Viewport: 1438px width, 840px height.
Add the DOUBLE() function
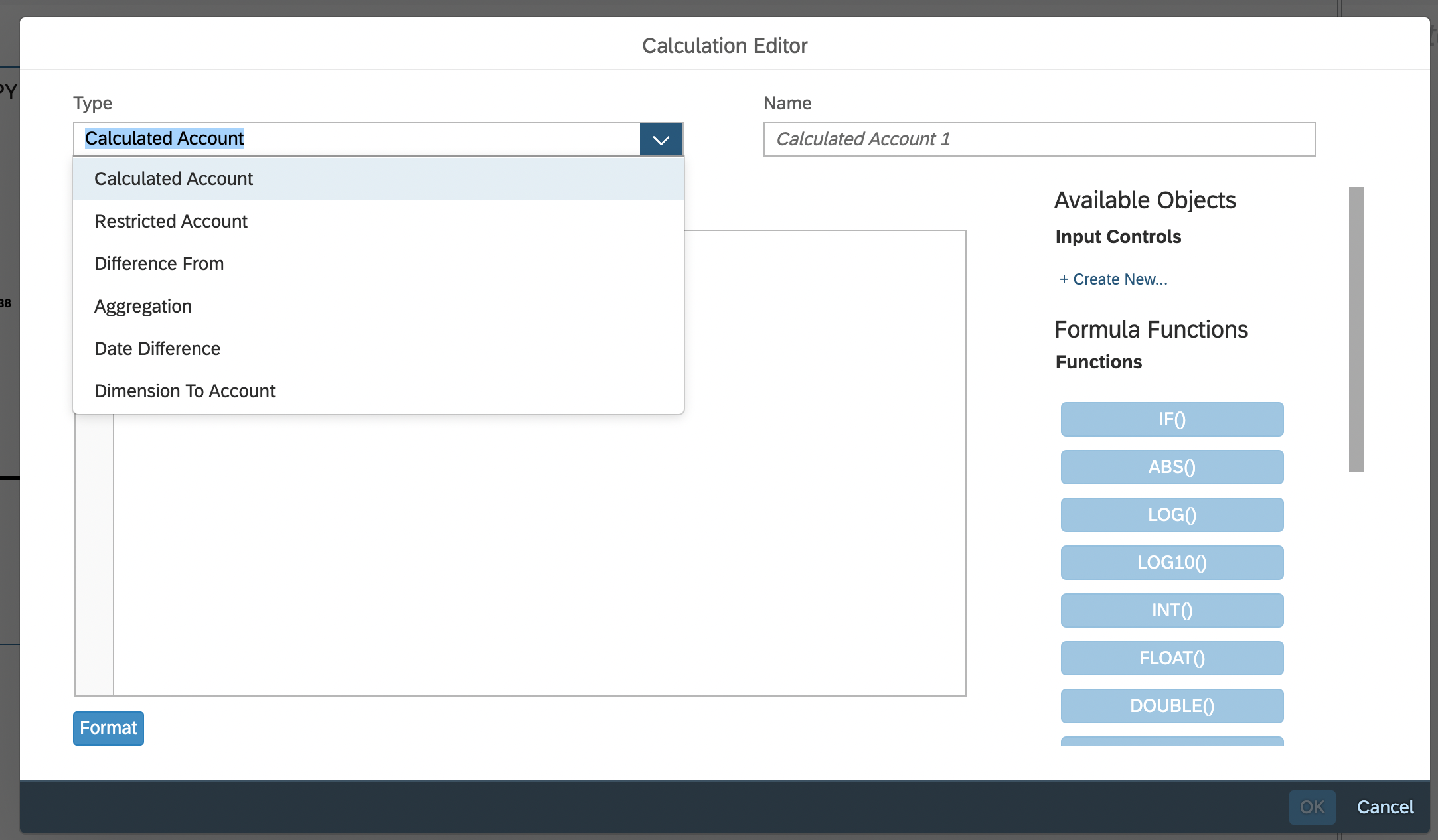tap(1171, 706)
